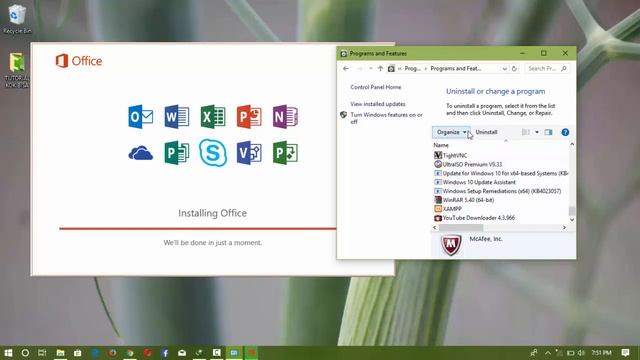This screenshot has width=640, height=360.
Task: Open the Windows Start menu
Action: coord(8,353)
